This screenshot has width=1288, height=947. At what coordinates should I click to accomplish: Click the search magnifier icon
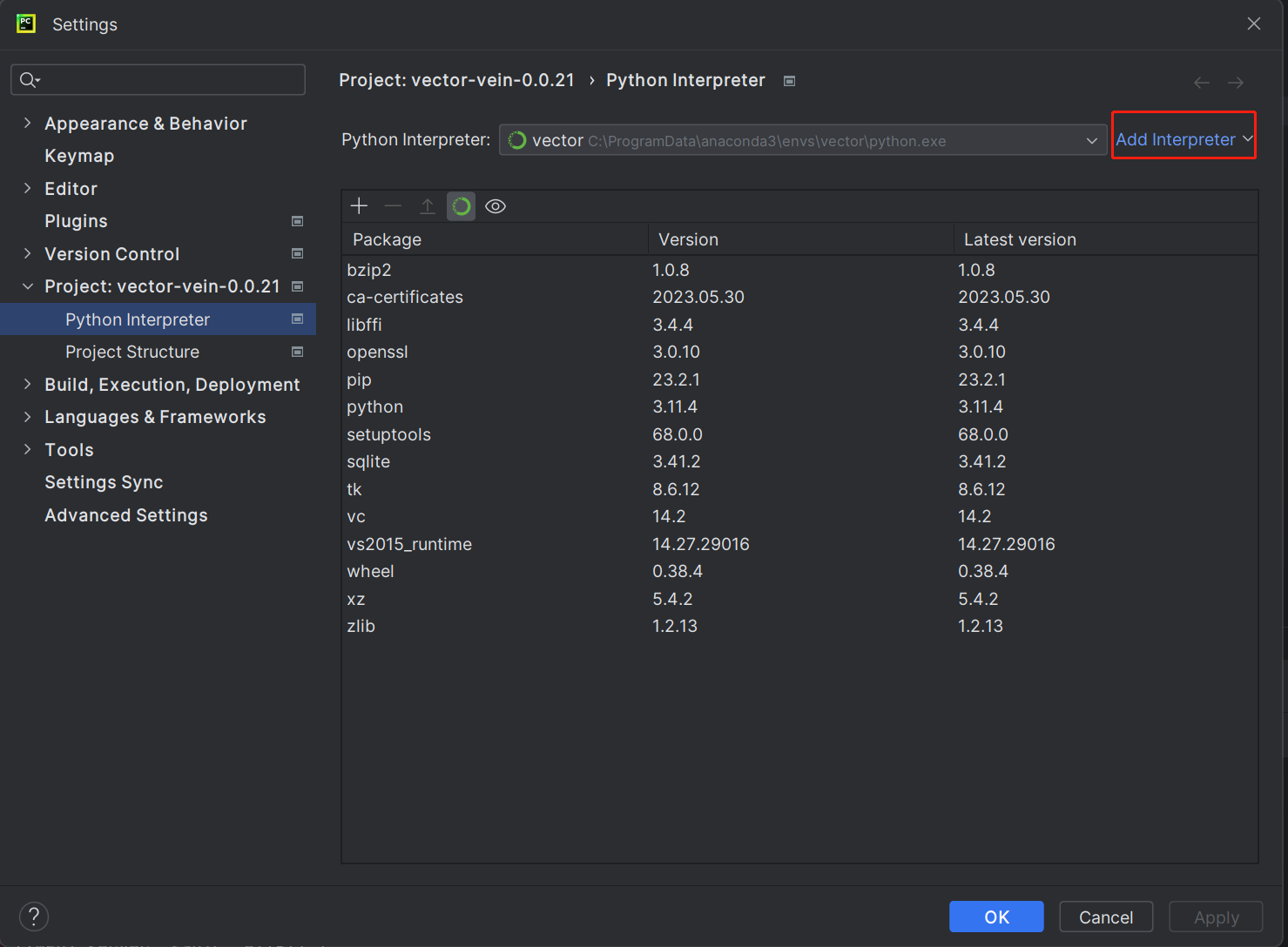point(30,80)
